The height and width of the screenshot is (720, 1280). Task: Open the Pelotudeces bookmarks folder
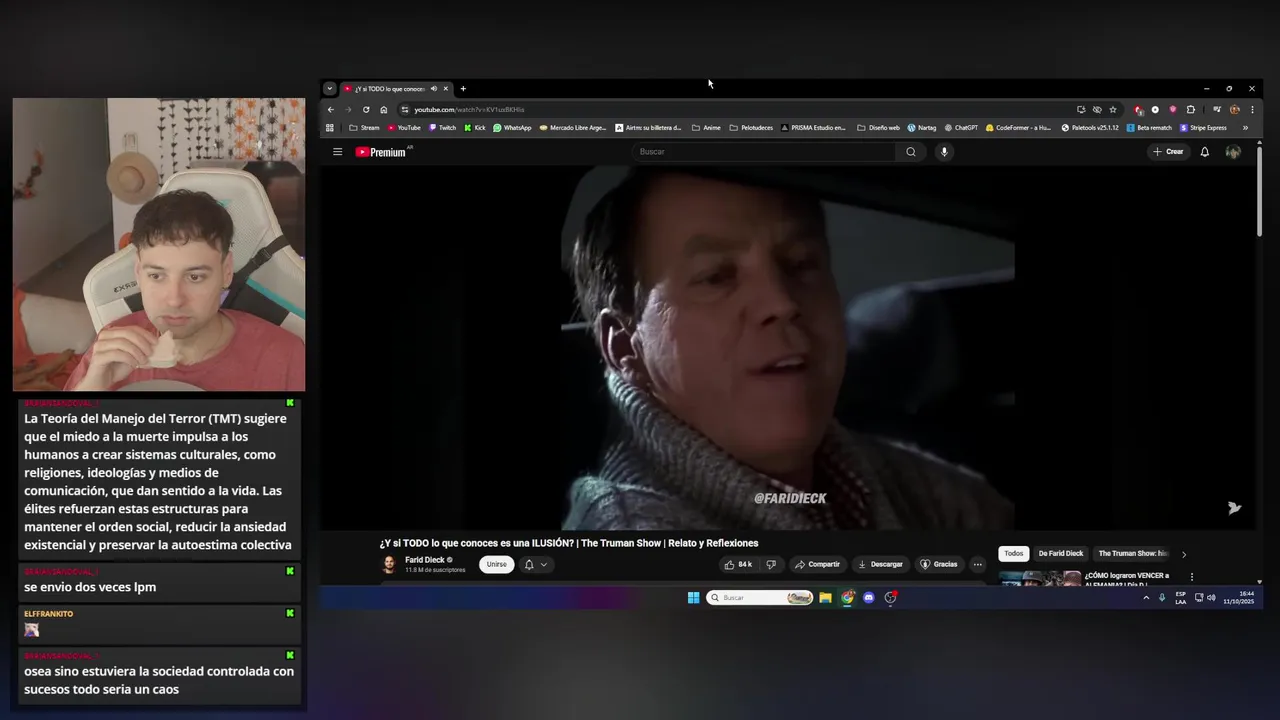(751, 128)
